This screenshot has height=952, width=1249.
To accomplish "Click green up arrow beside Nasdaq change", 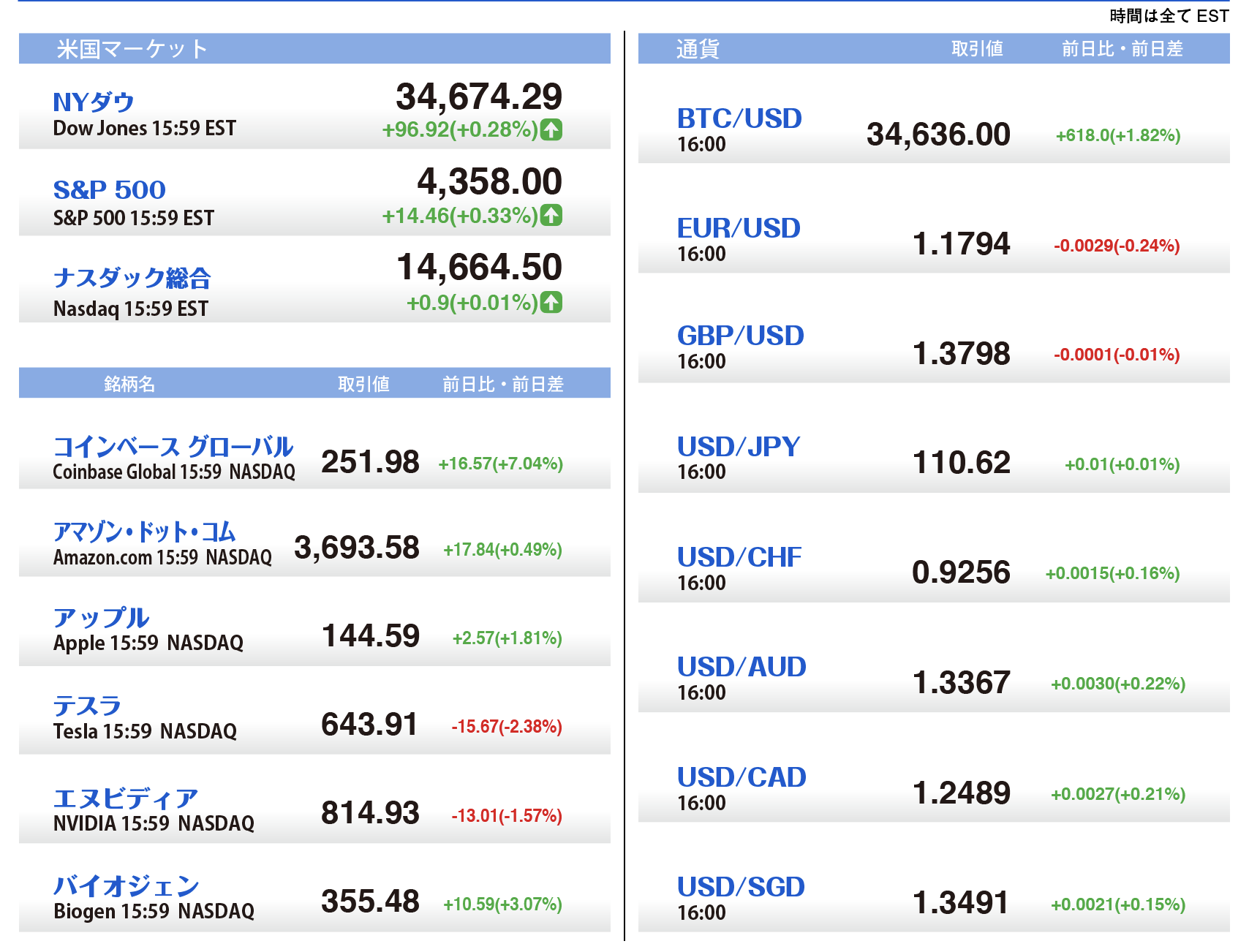I will pyautogui.click(x=551, y=302).
